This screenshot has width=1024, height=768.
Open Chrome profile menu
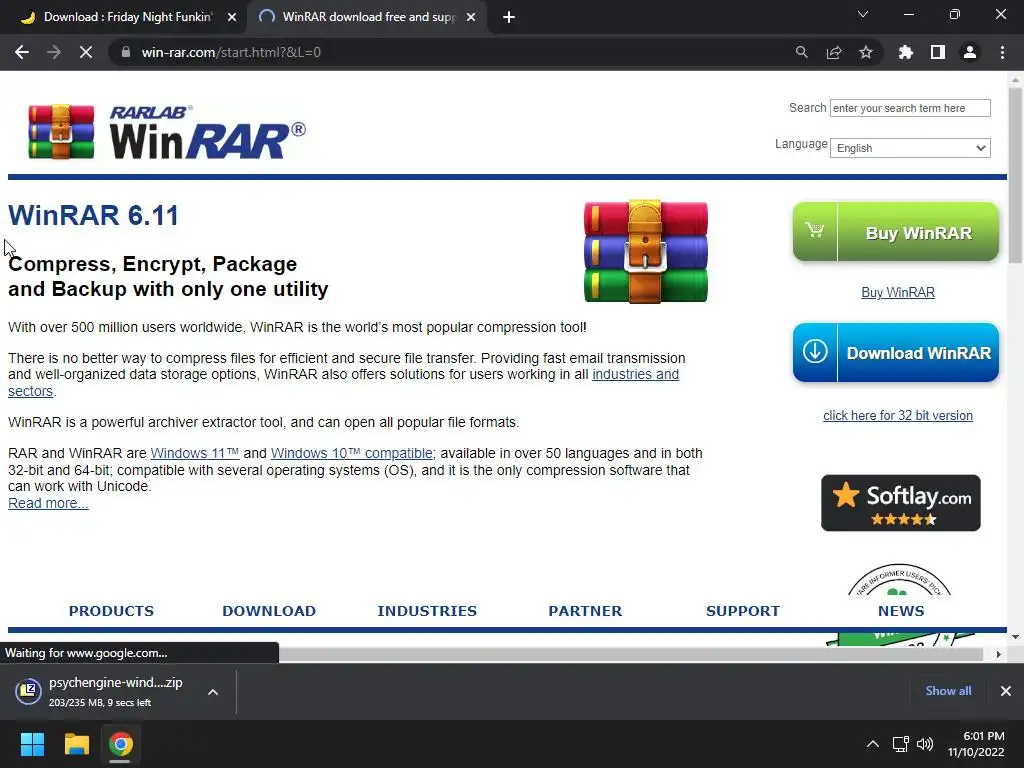coord(970,52)
